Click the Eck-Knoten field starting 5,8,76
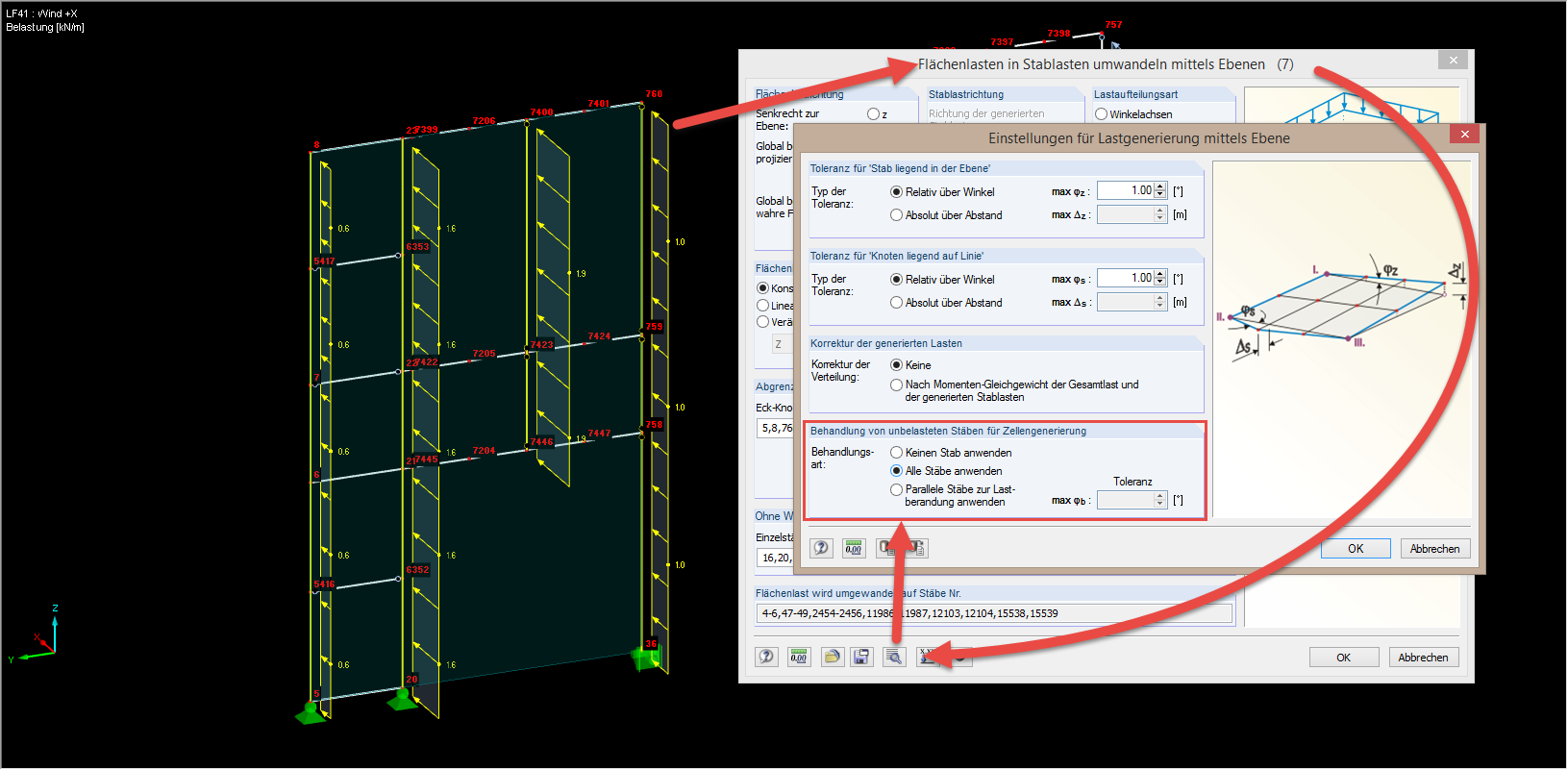 click(775, 428)
